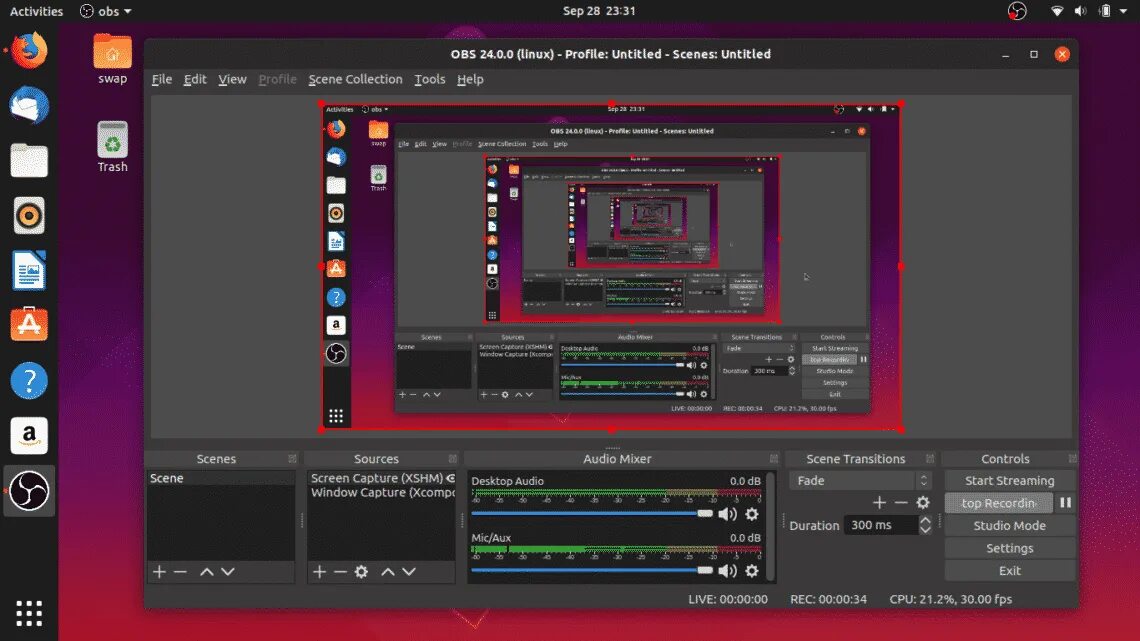Click the Exit button
This screenshot has width=1140, height=641.
1009,571
